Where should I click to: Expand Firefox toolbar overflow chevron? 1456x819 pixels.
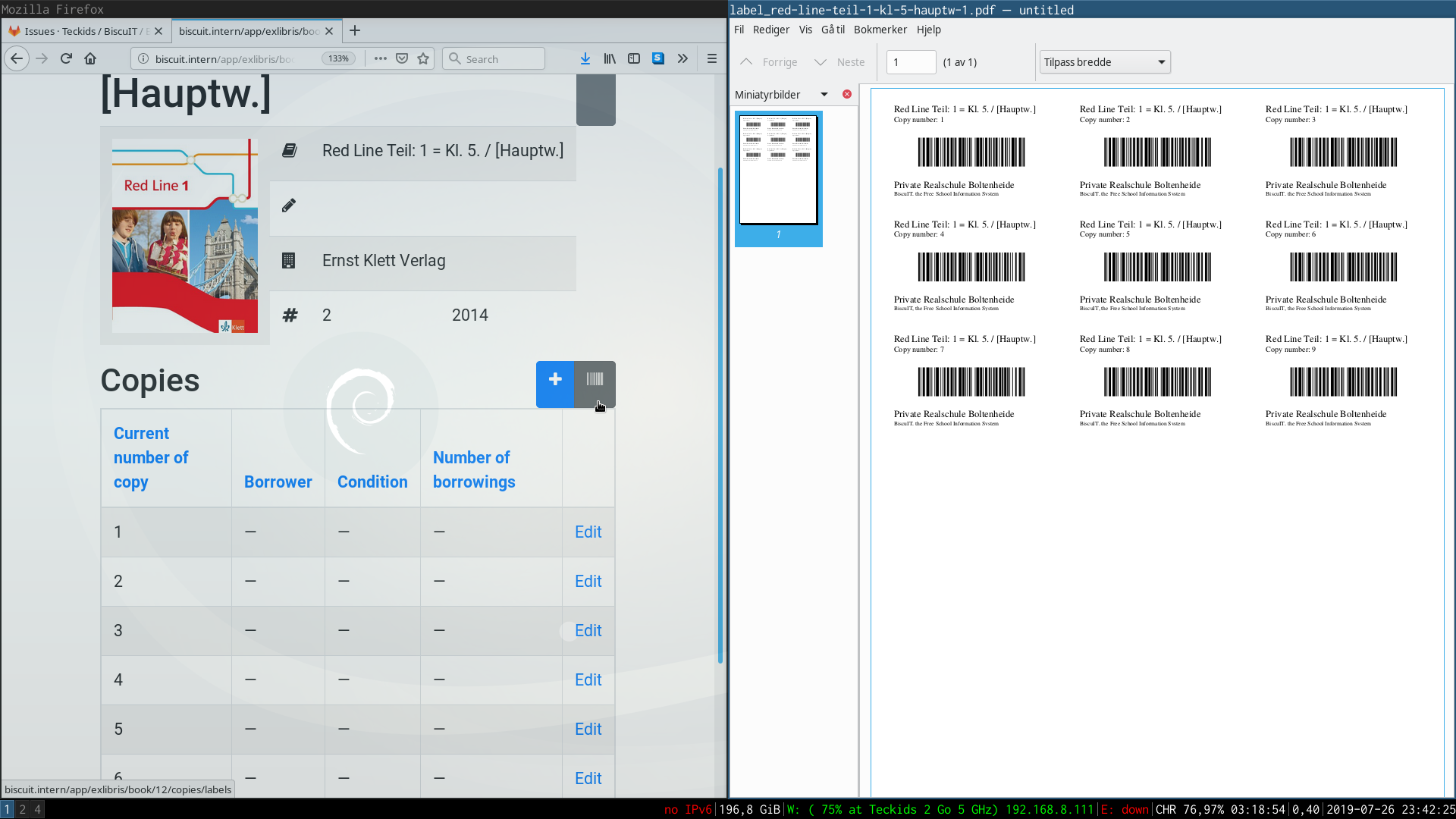(x=682, y=59)
